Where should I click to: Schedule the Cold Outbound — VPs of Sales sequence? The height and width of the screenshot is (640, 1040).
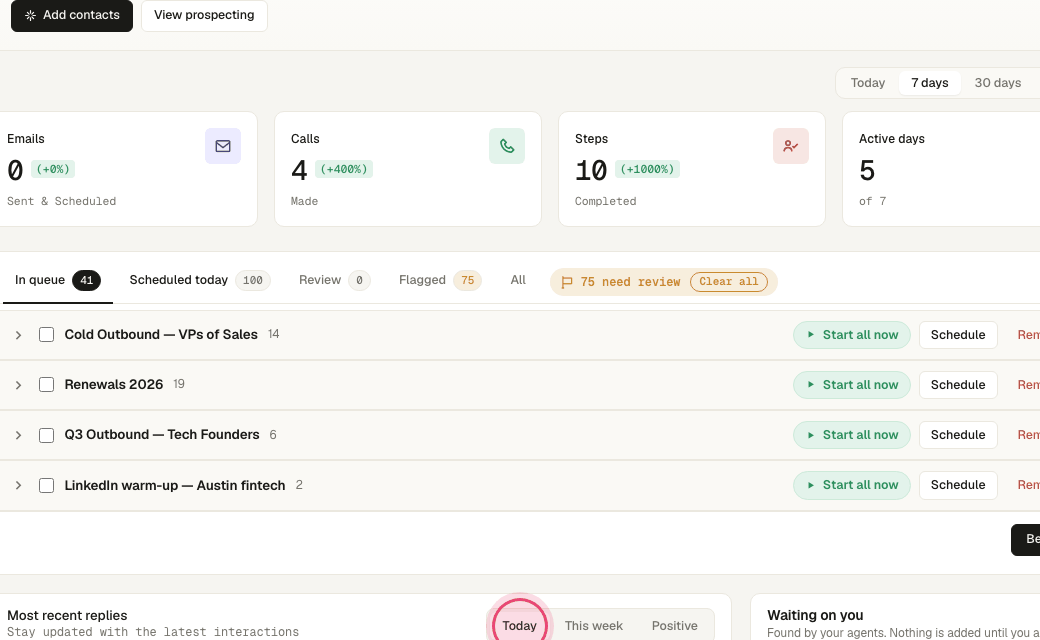(x=958, y=335)
